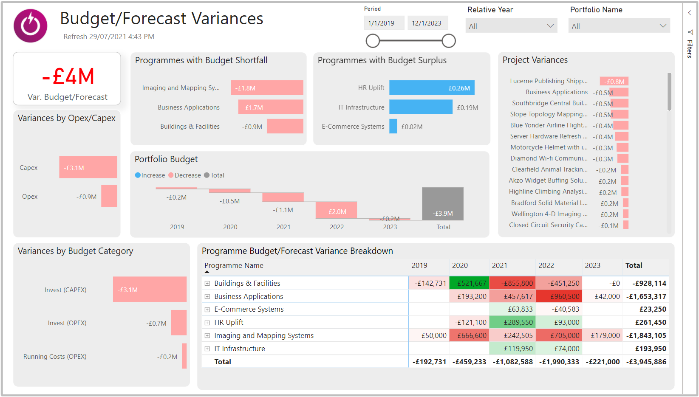Click the cell -£1,990,333
Screen dimensions: 699x397
(x=559, y=362)
